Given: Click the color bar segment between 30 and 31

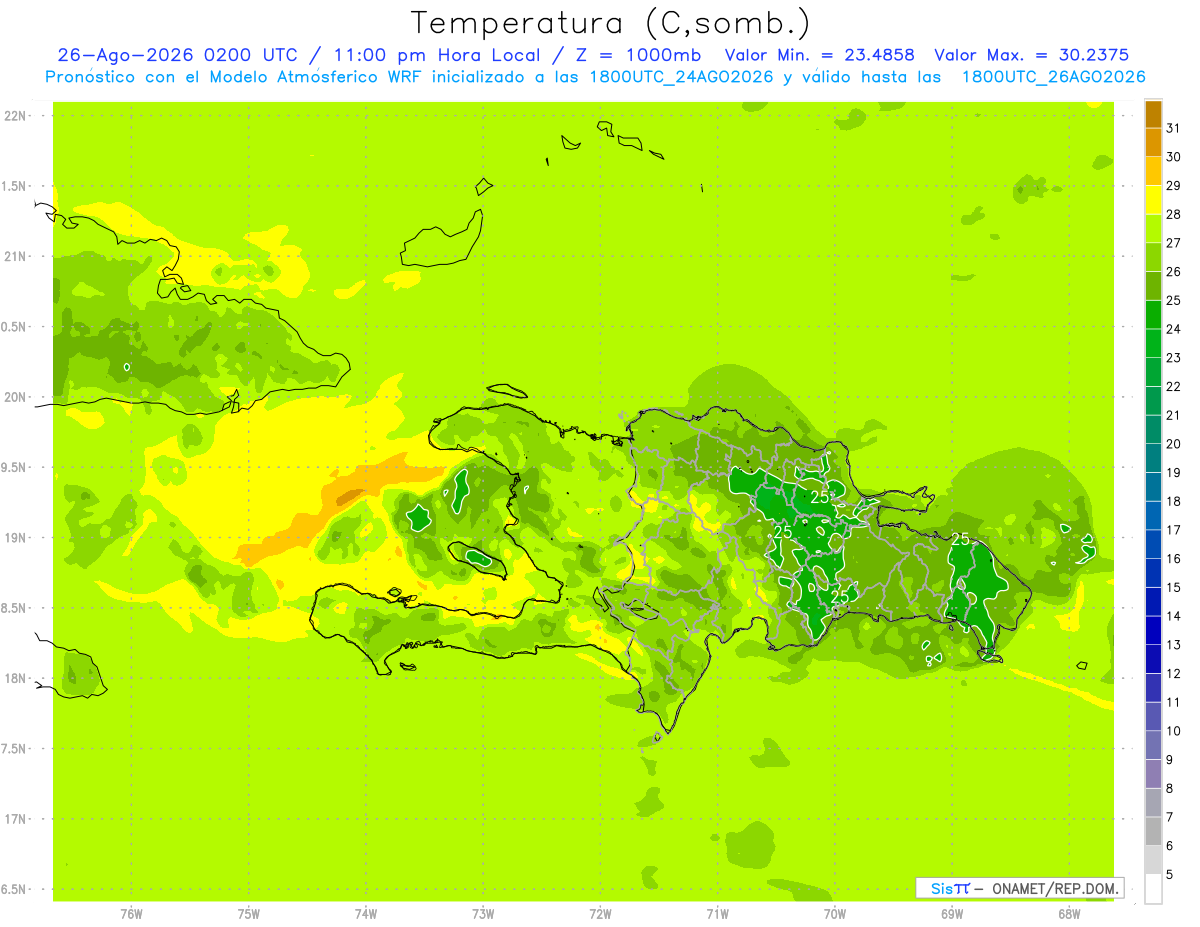Looking at the screenshot, I should point(1153,142).
